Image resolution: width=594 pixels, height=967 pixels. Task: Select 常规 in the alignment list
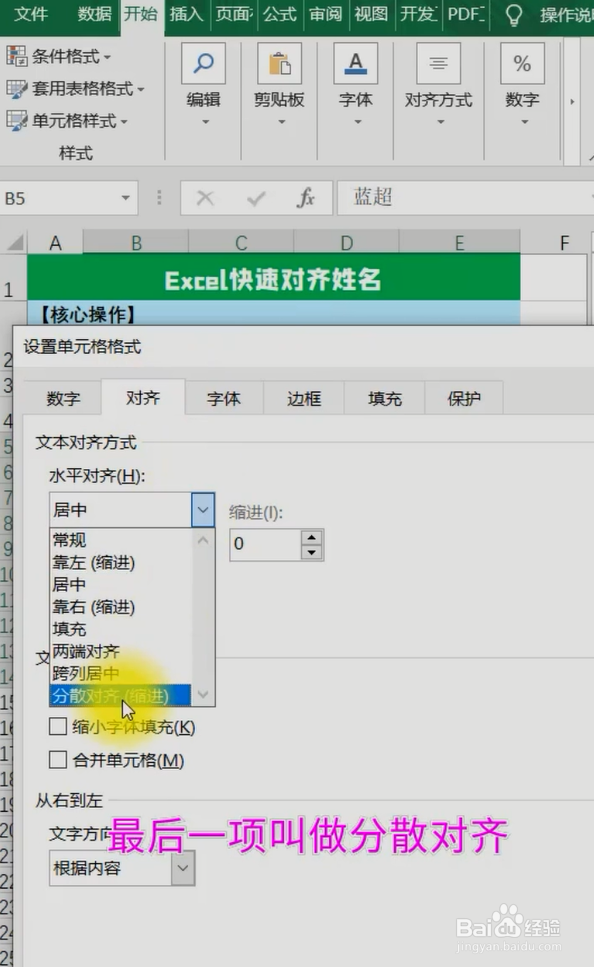[69, 540]
